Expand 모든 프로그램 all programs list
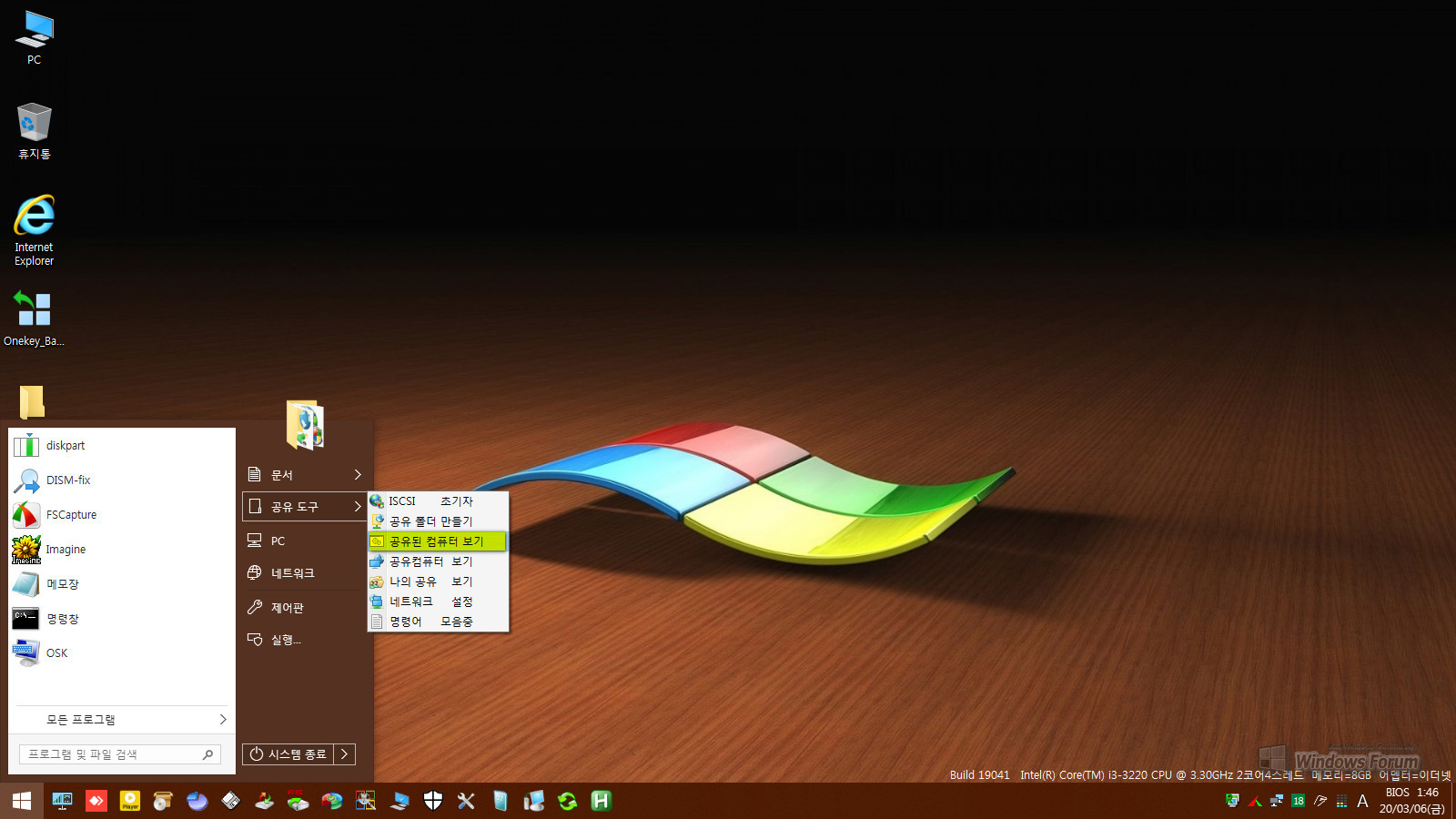 [122, 720]
